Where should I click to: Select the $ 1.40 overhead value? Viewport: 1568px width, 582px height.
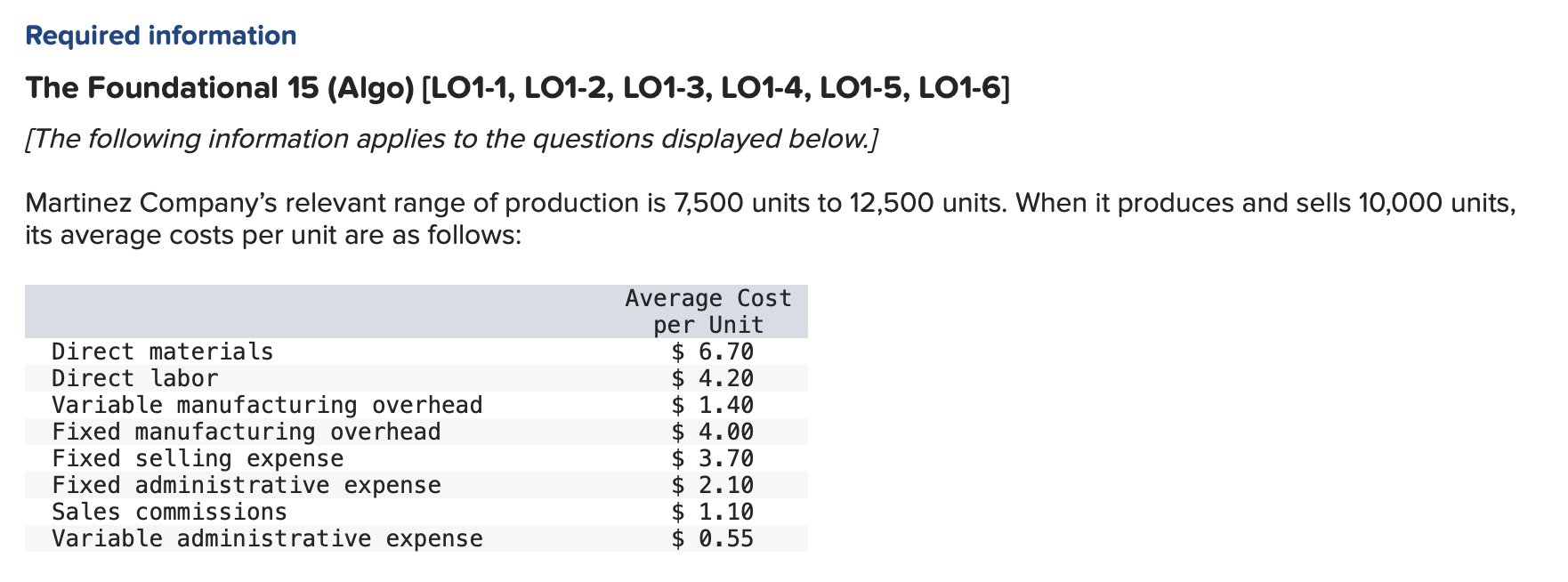tap(712, 405)
